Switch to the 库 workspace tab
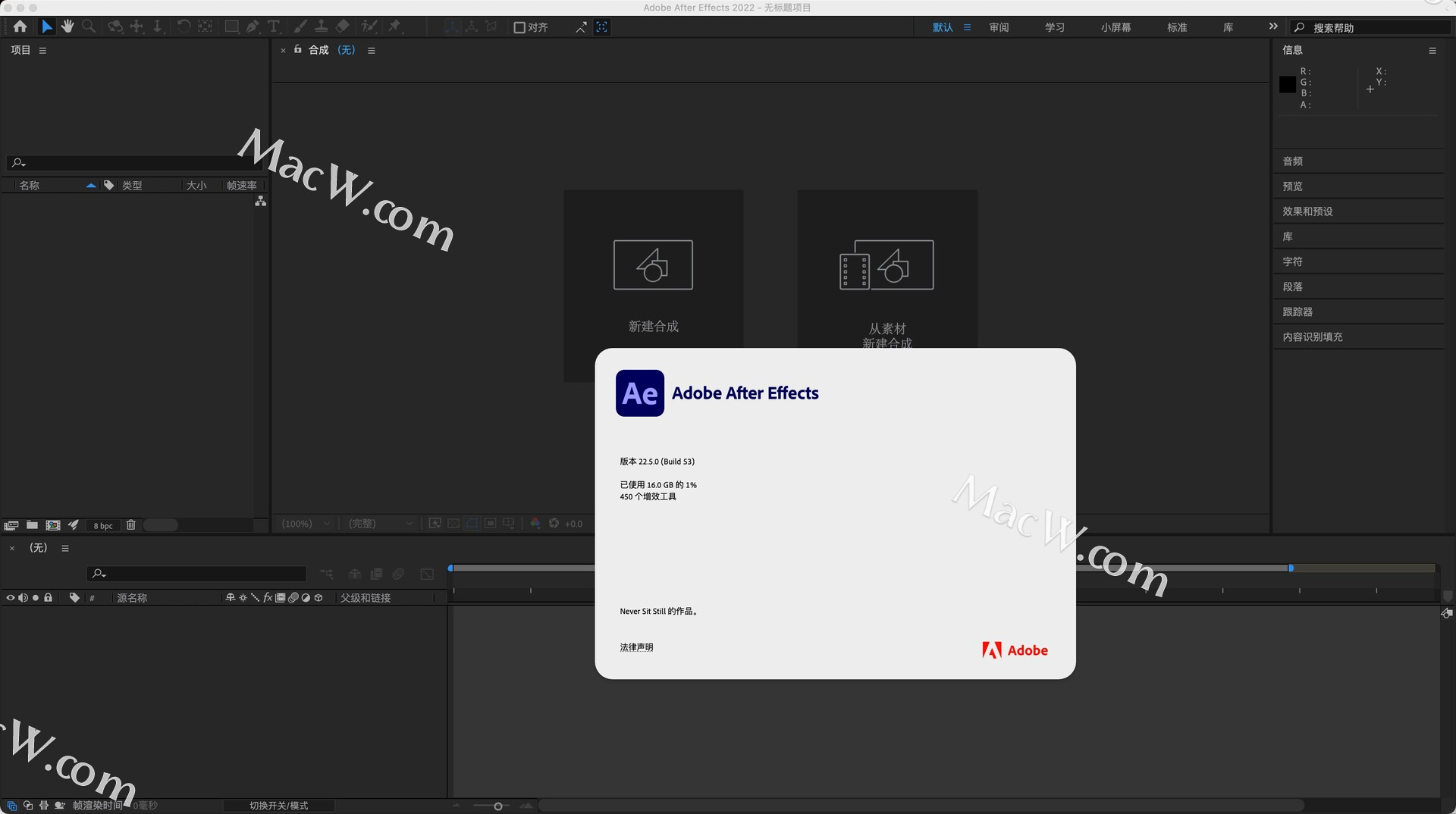1456x814 pixels. pyautogui.click(x=1228, y=27)
